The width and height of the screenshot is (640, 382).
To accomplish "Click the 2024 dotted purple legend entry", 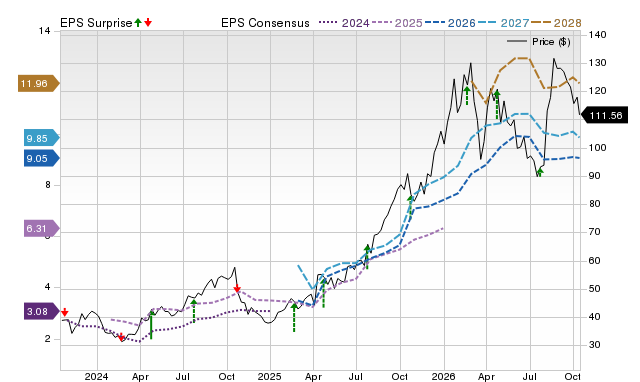I will coord(344,23).
